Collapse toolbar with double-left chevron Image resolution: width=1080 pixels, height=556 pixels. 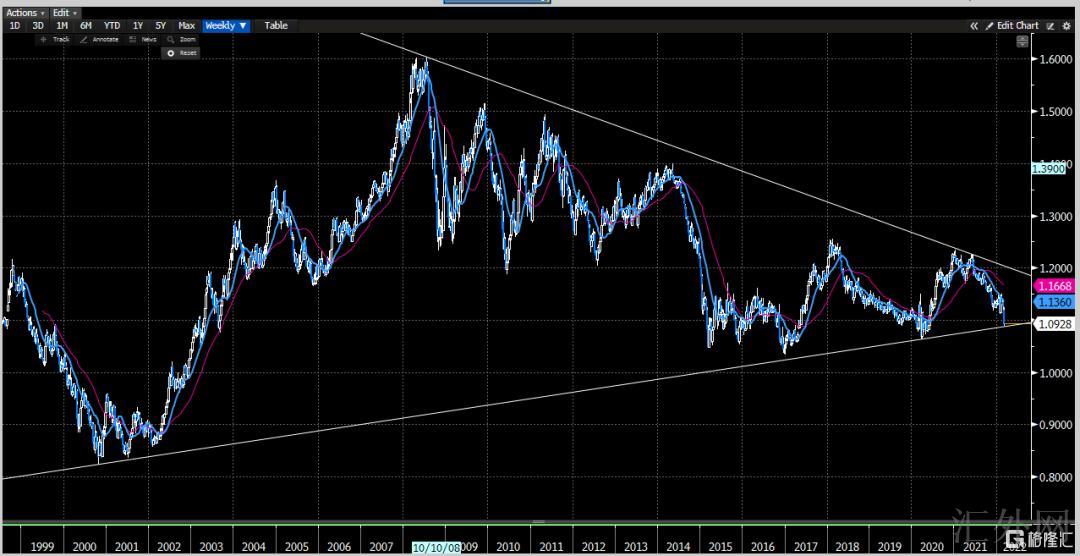coord(973,25)
